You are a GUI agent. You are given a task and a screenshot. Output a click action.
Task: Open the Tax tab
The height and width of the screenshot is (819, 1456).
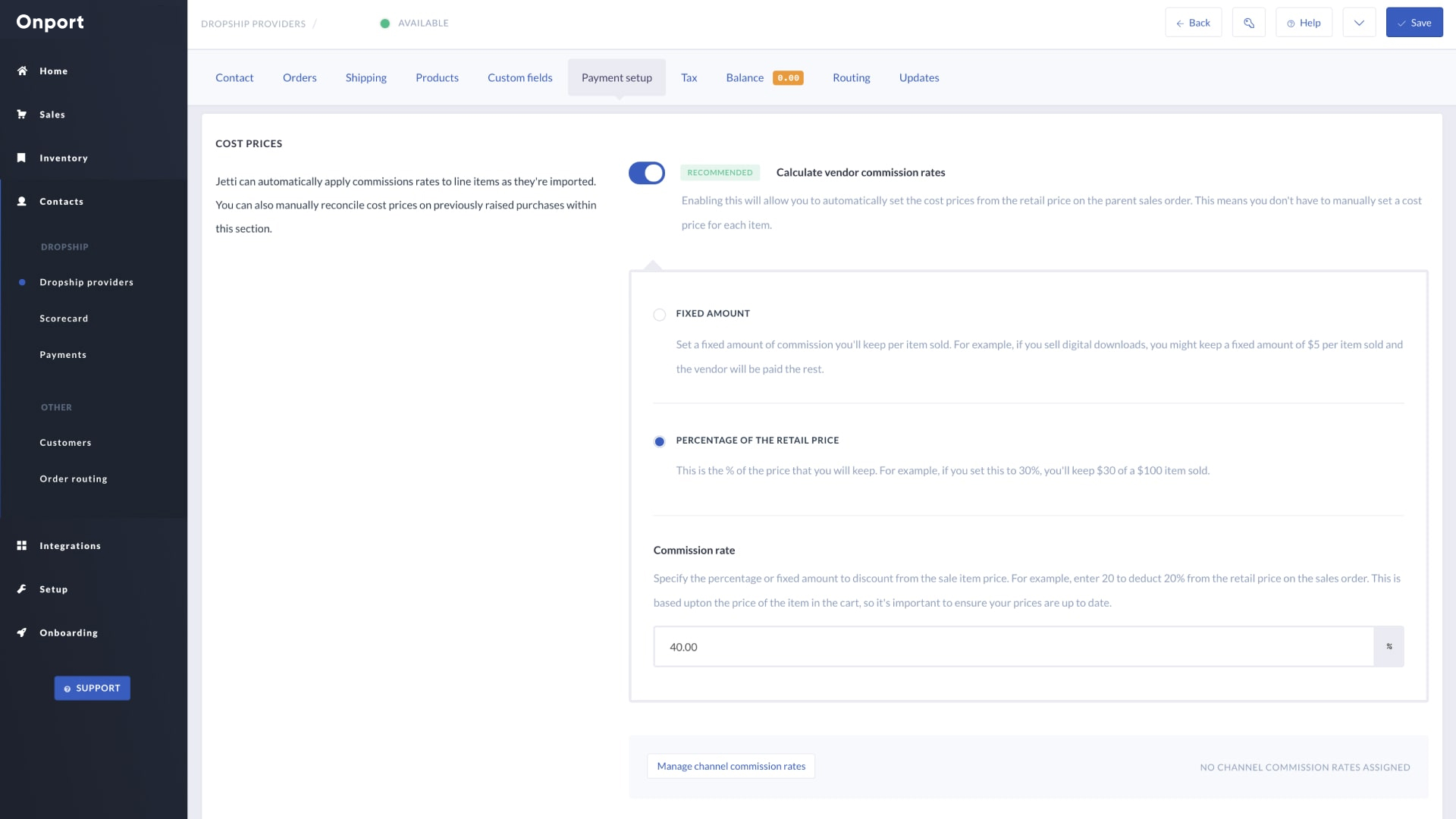tap(688, 77)
